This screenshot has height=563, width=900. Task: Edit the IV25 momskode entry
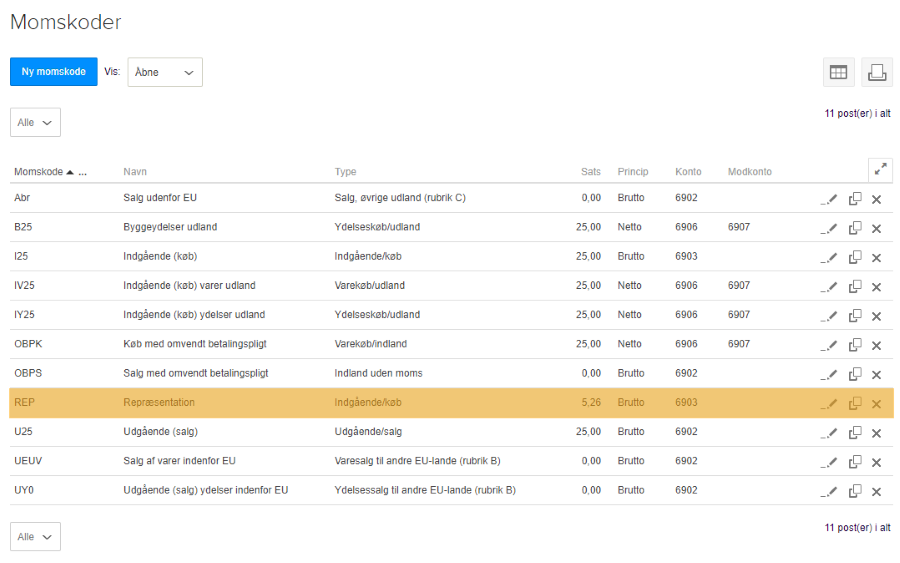click(829, 287)
